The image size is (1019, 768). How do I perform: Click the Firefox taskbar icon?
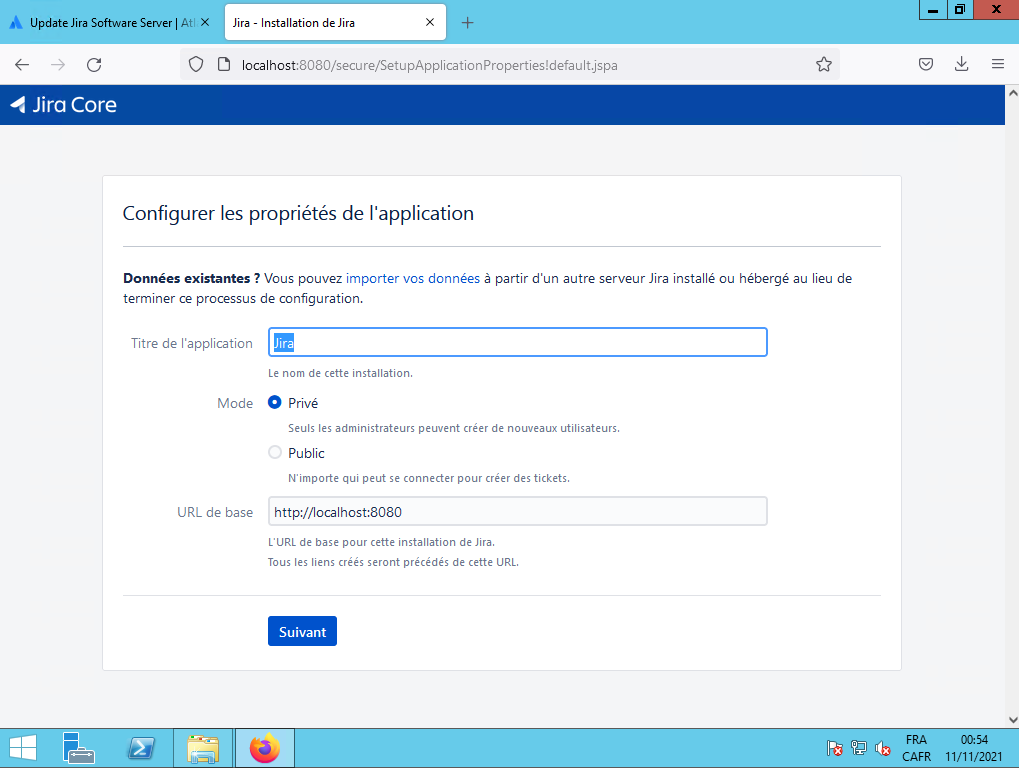264,749
